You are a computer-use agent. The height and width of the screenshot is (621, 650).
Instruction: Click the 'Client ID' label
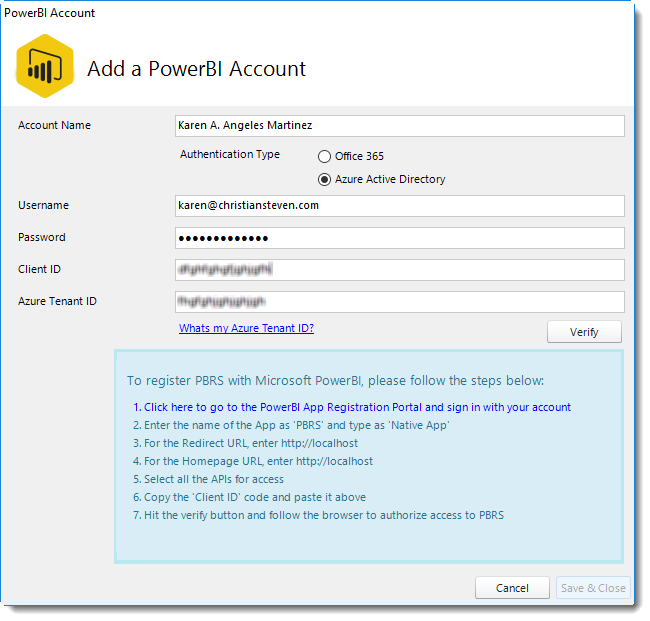(x=39, y=269)
